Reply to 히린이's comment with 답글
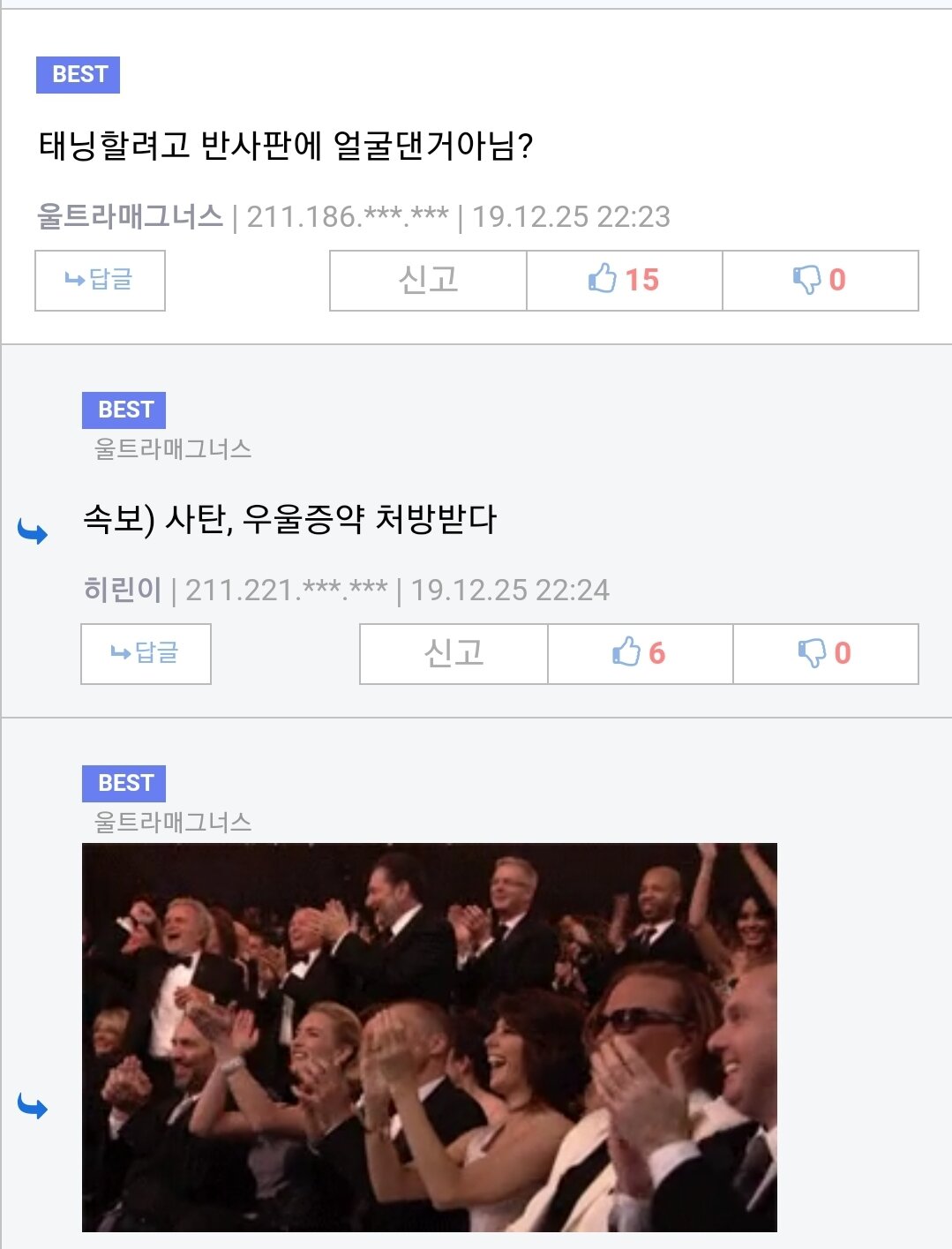This screenshot has height=1249, width=952. click(x=146, y=653)
